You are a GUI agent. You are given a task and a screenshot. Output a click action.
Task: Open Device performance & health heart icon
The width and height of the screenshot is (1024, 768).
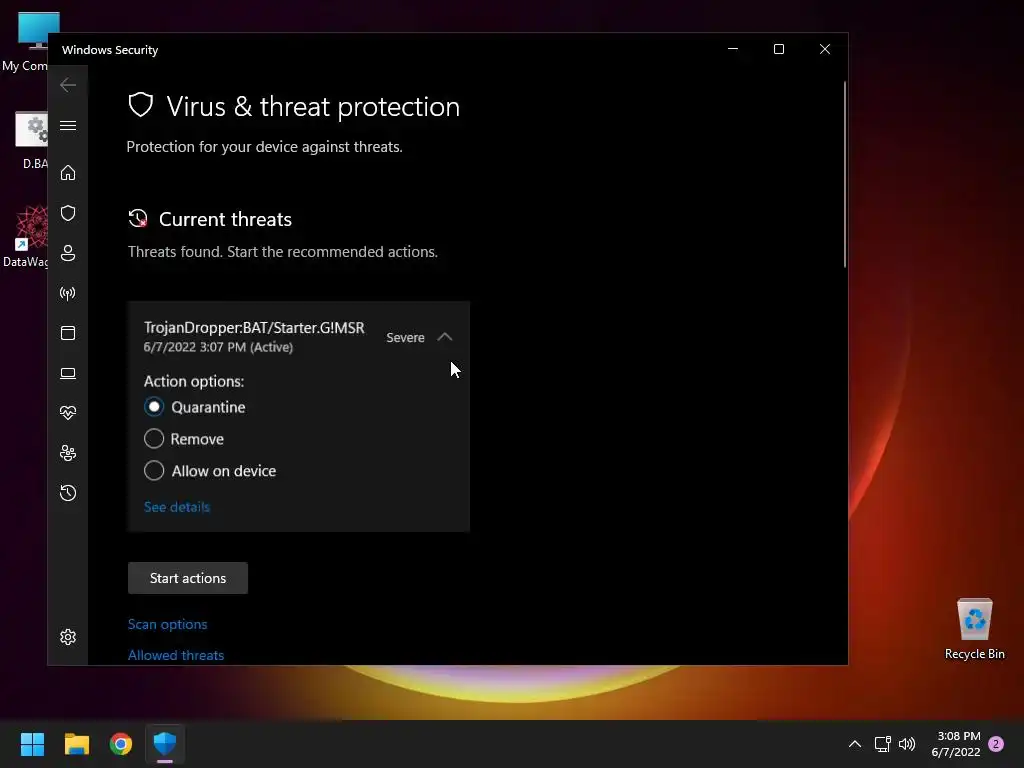pyautogui.click(x=68, y=413)
